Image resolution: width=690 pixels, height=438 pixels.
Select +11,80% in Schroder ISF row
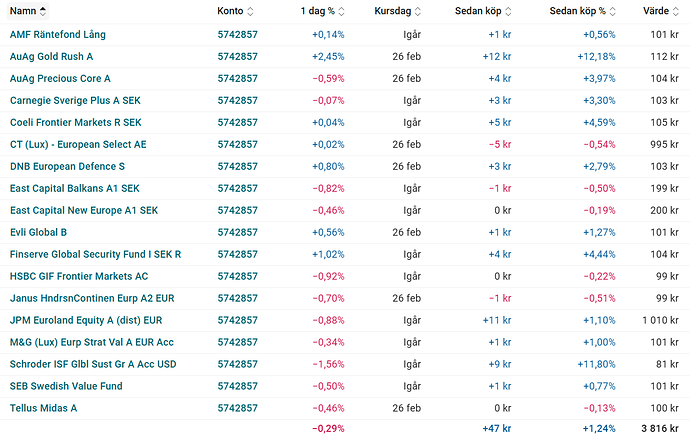tap(596, 364)
